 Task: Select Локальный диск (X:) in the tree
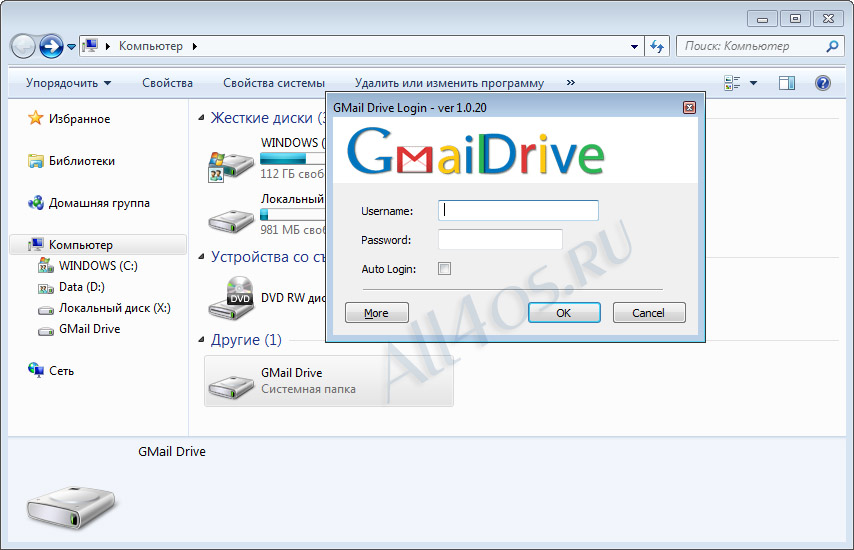[x=114, y=308]
